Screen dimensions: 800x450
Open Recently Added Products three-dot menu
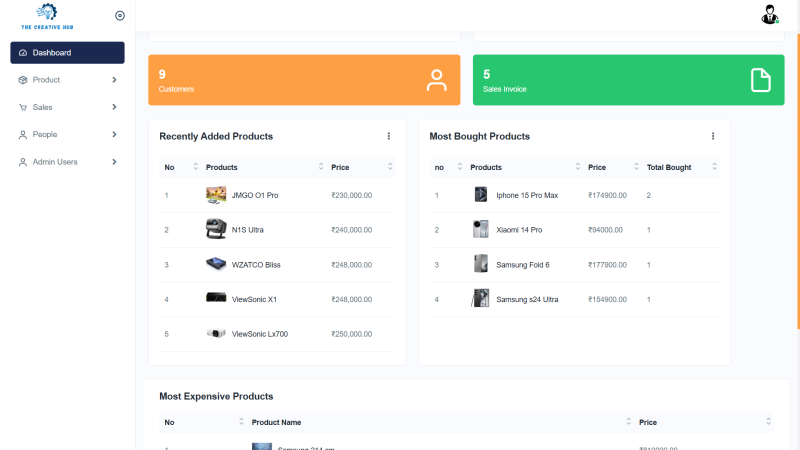pyautogui.click(x=389, y=136)
